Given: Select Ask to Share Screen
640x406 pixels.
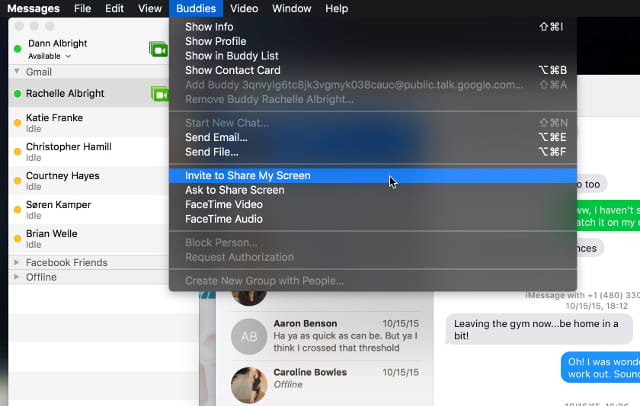Looking at the screenshot, I should tap(373, 190).
